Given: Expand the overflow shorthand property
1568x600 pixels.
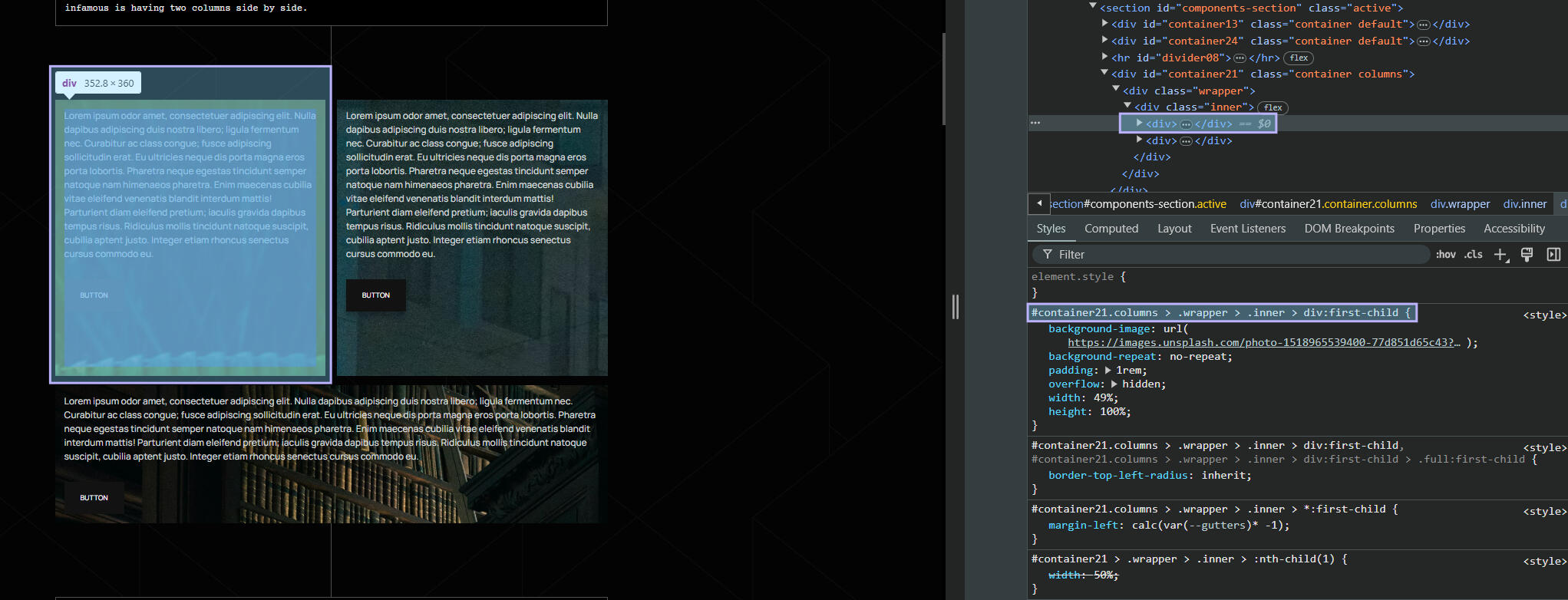Looking at the screenshot, I should (x=1114, y=384).
